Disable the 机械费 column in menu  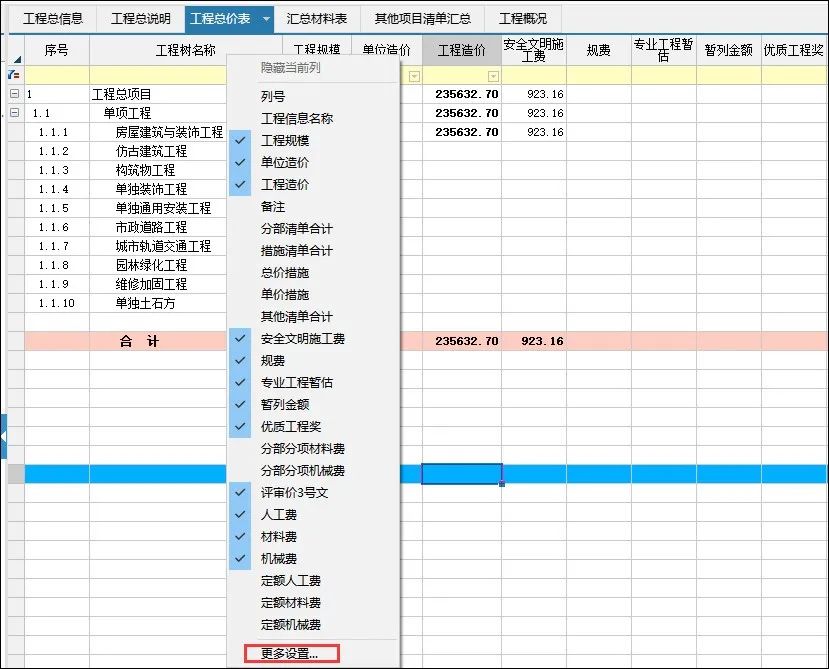[x=278, y=558]
